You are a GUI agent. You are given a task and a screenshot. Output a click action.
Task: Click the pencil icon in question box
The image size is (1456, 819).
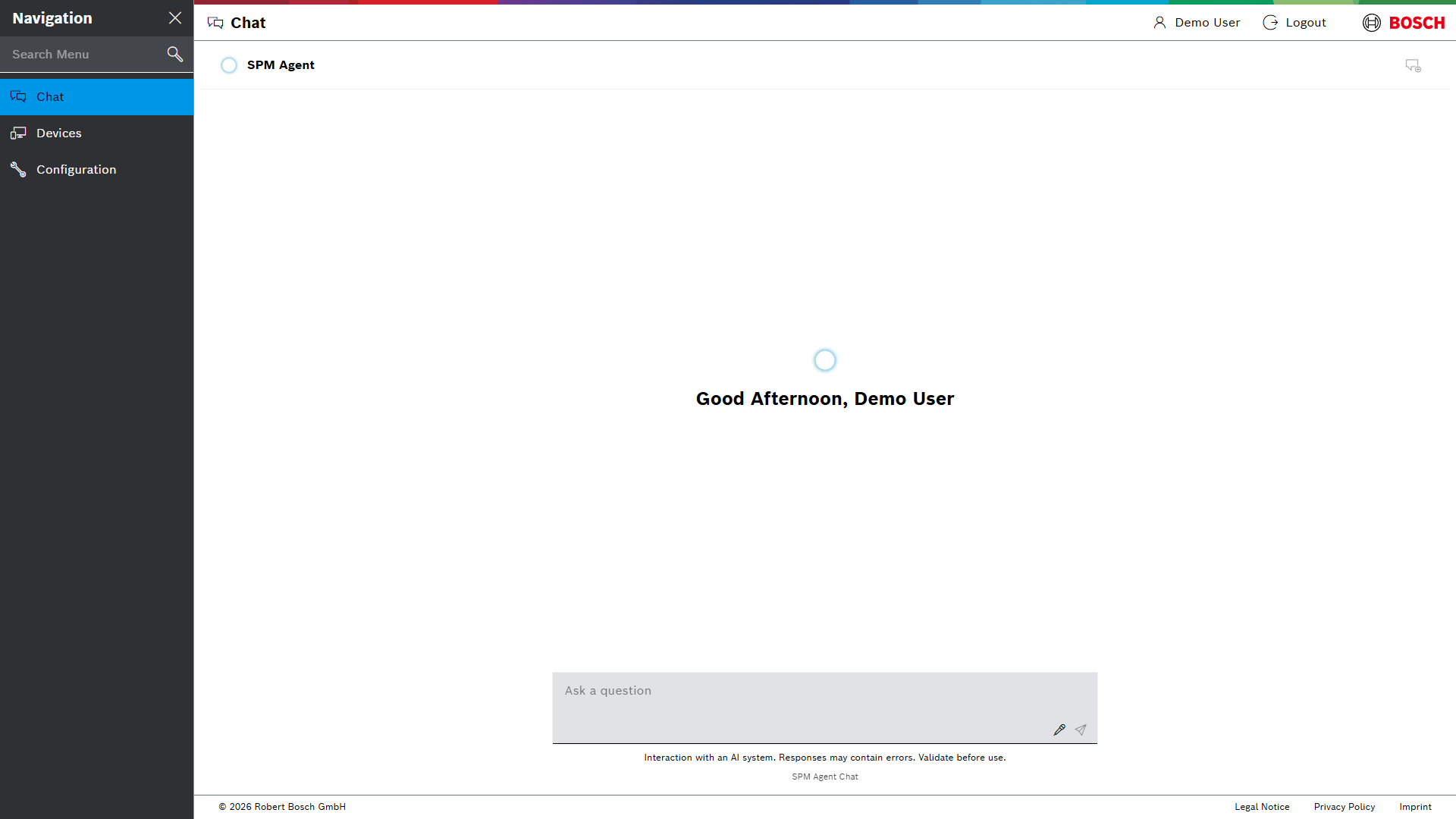point(1059,730)
